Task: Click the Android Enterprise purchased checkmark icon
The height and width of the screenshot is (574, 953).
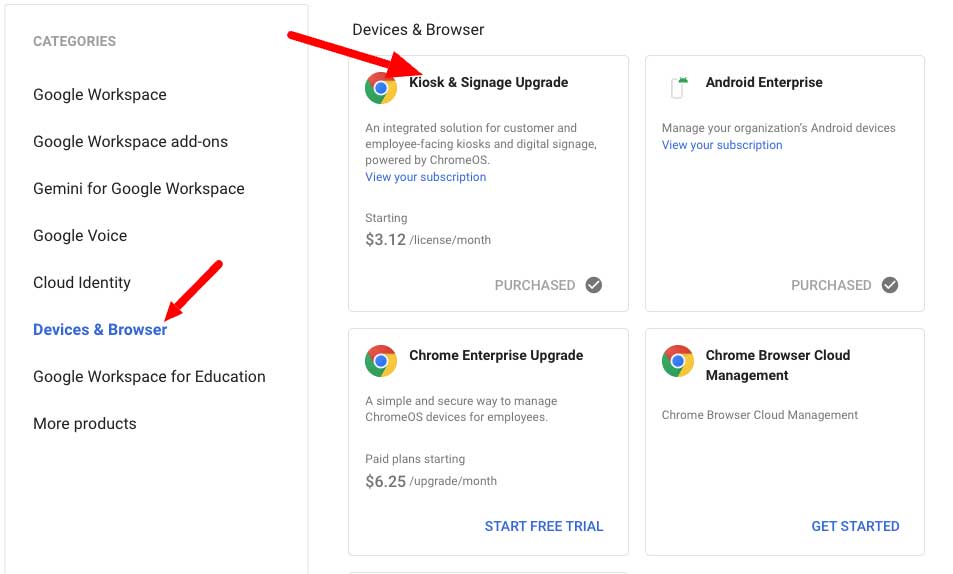Action: (x=890, y=285)
